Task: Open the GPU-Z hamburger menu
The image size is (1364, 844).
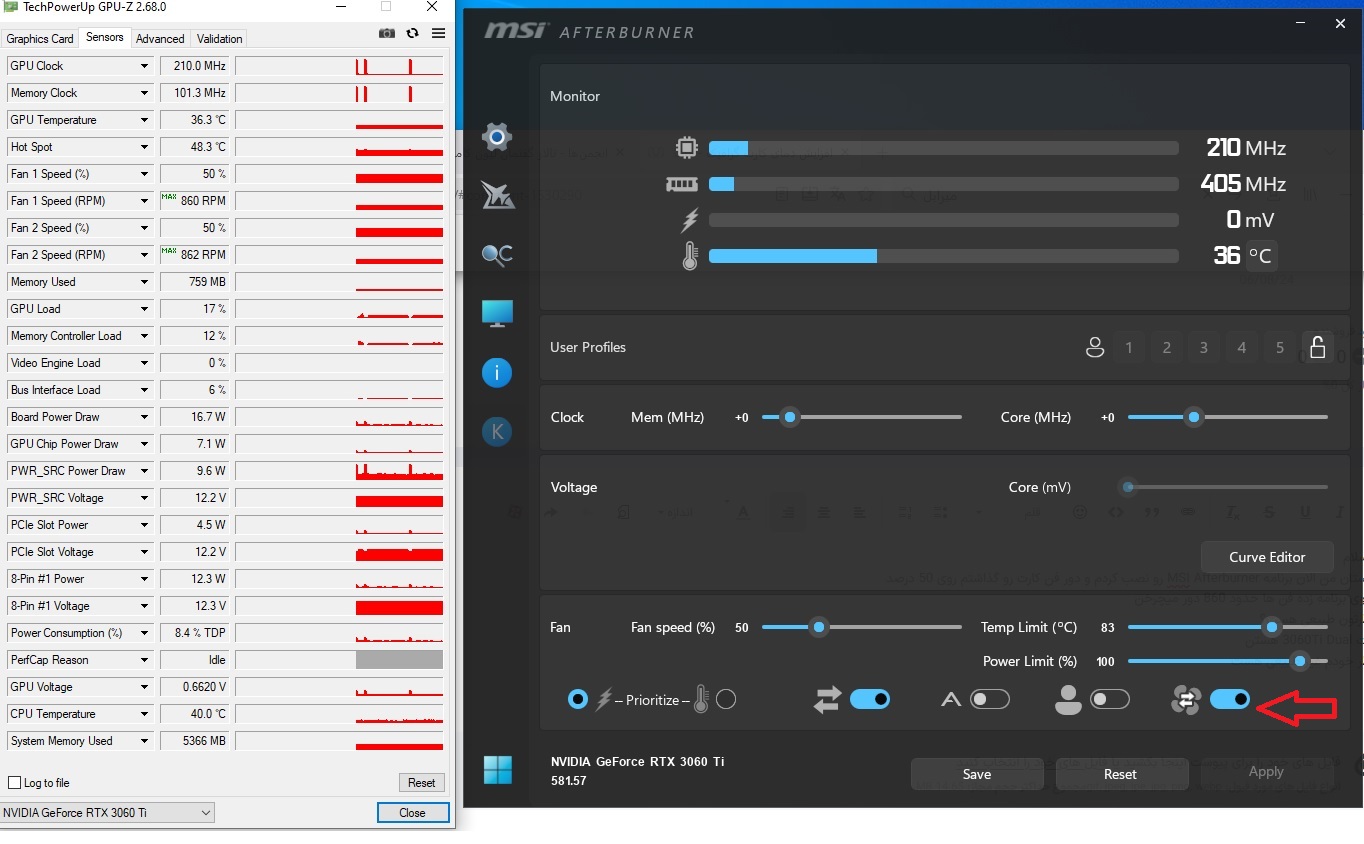Action: (x=438, y=33)
